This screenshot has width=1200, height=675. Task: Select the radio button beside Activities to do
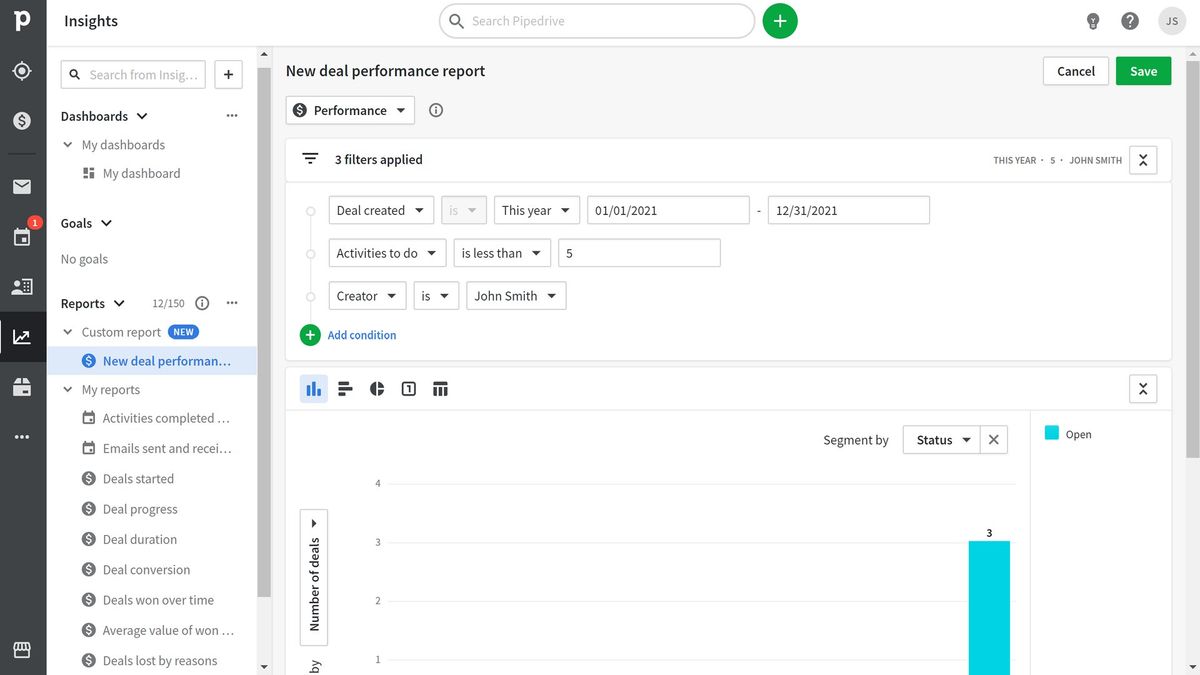310,253
